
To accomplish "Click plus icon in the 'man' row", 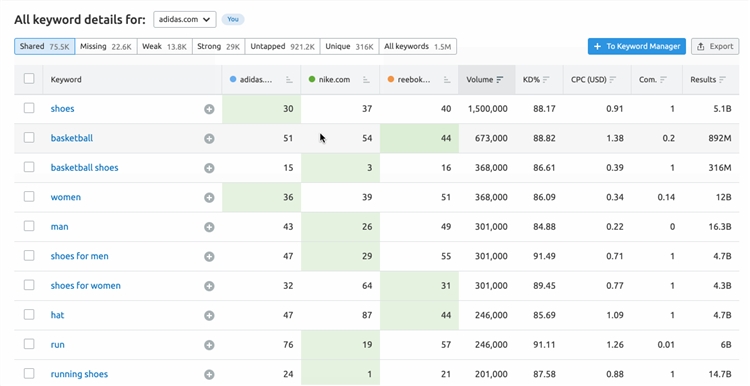I will (x=209, y=227).
